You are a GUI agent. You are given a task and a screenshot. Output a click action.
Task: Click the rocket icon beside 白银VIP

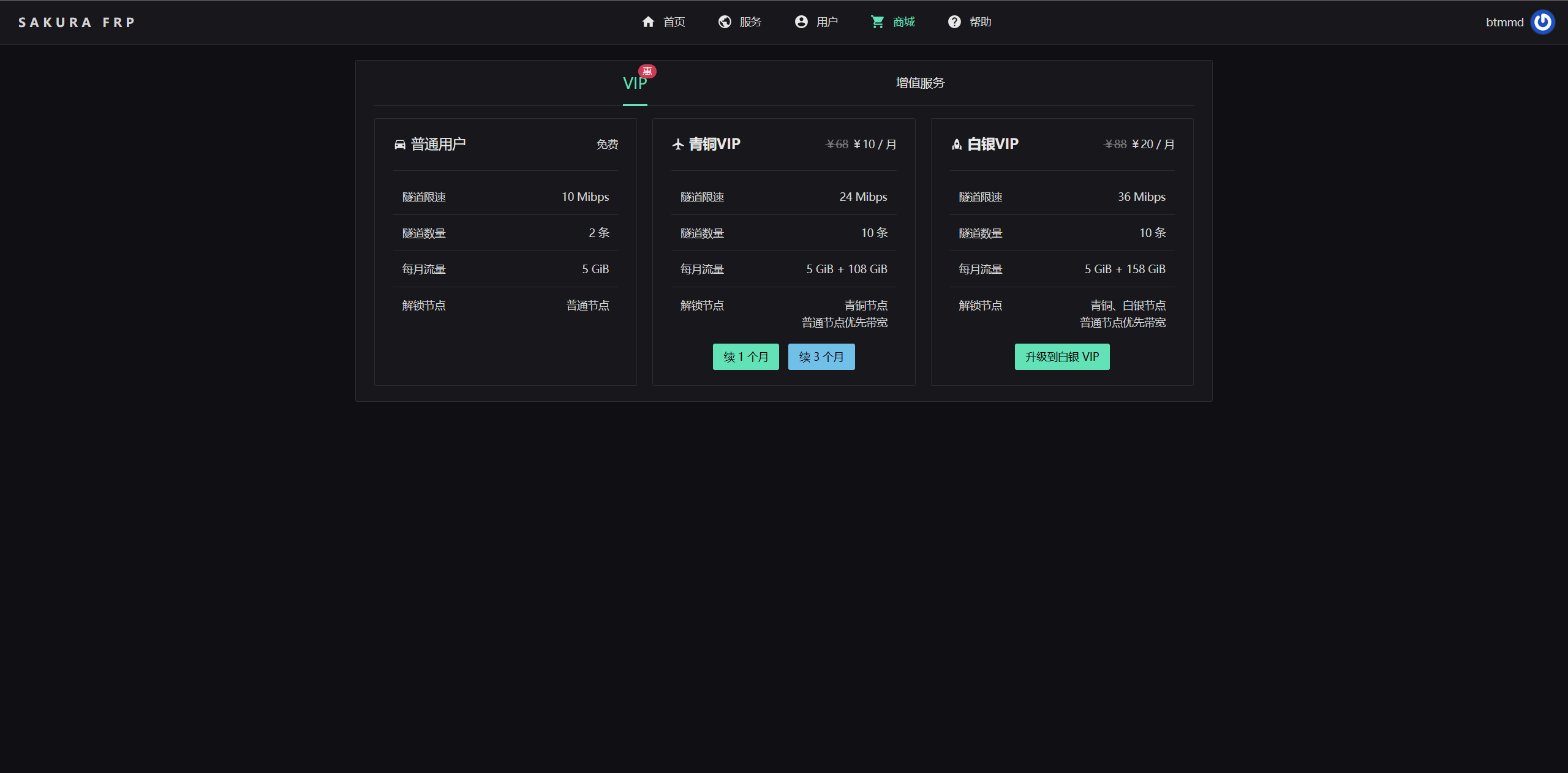957,145
